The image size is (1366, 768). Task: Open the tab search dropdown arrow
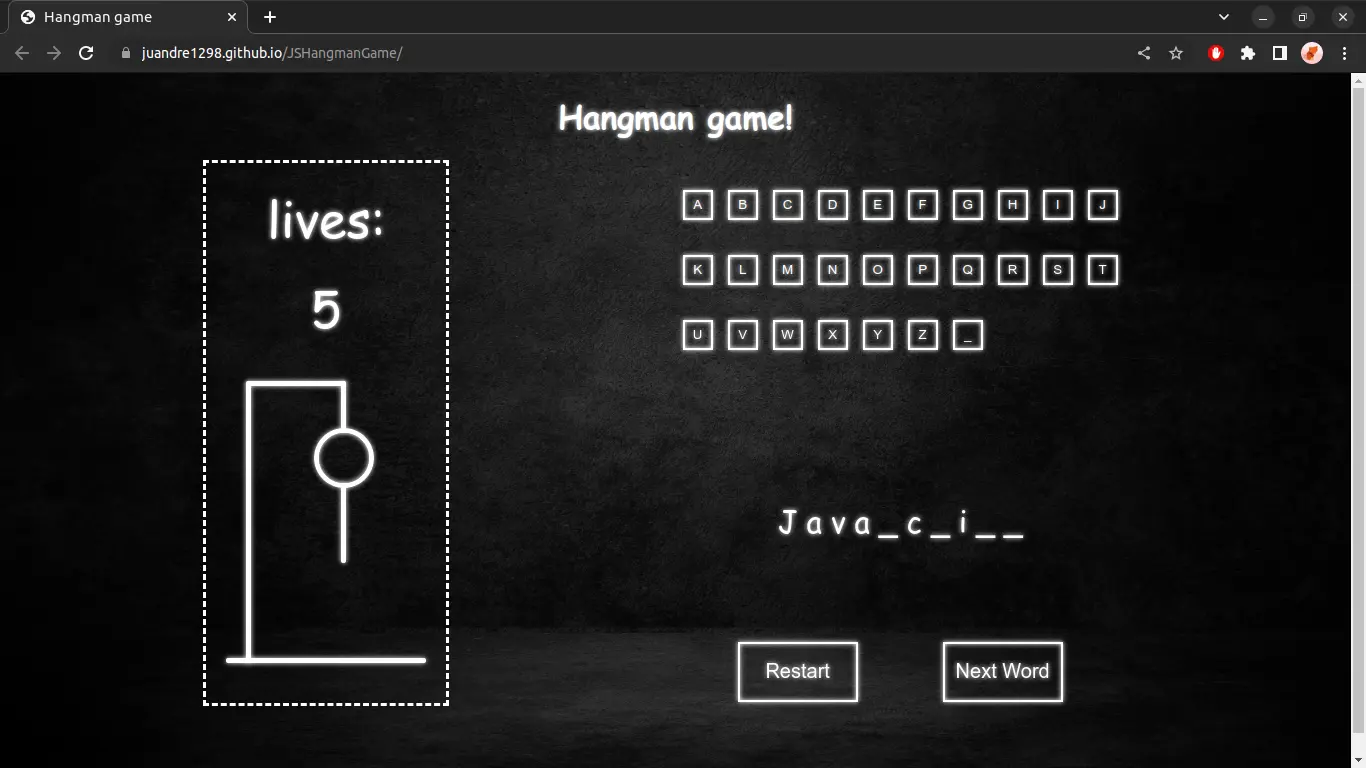pos(1224,17)
